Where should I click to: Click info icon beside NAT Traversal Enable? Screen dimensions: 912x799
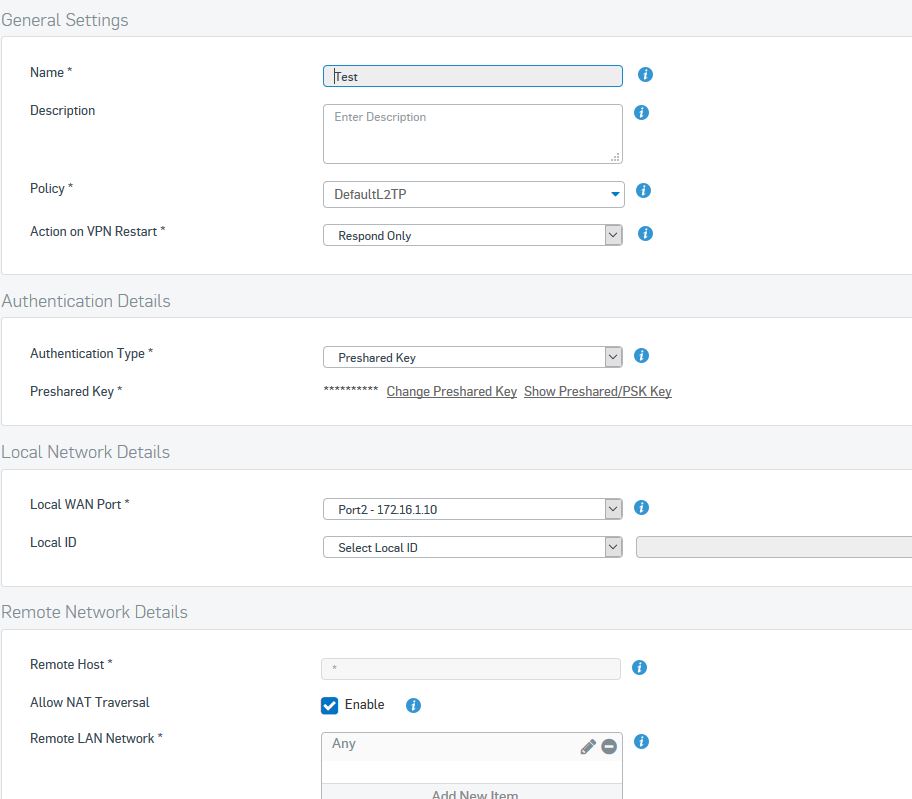(413, 705)
